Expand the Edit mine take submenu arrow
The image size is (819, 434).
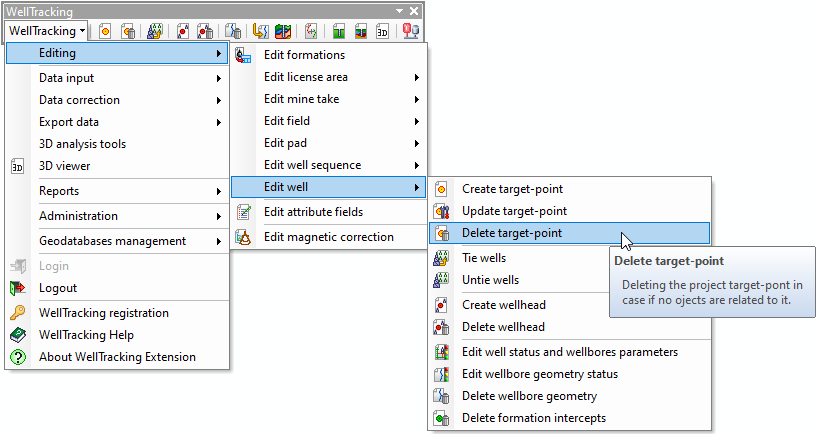(x=417, y=99)
